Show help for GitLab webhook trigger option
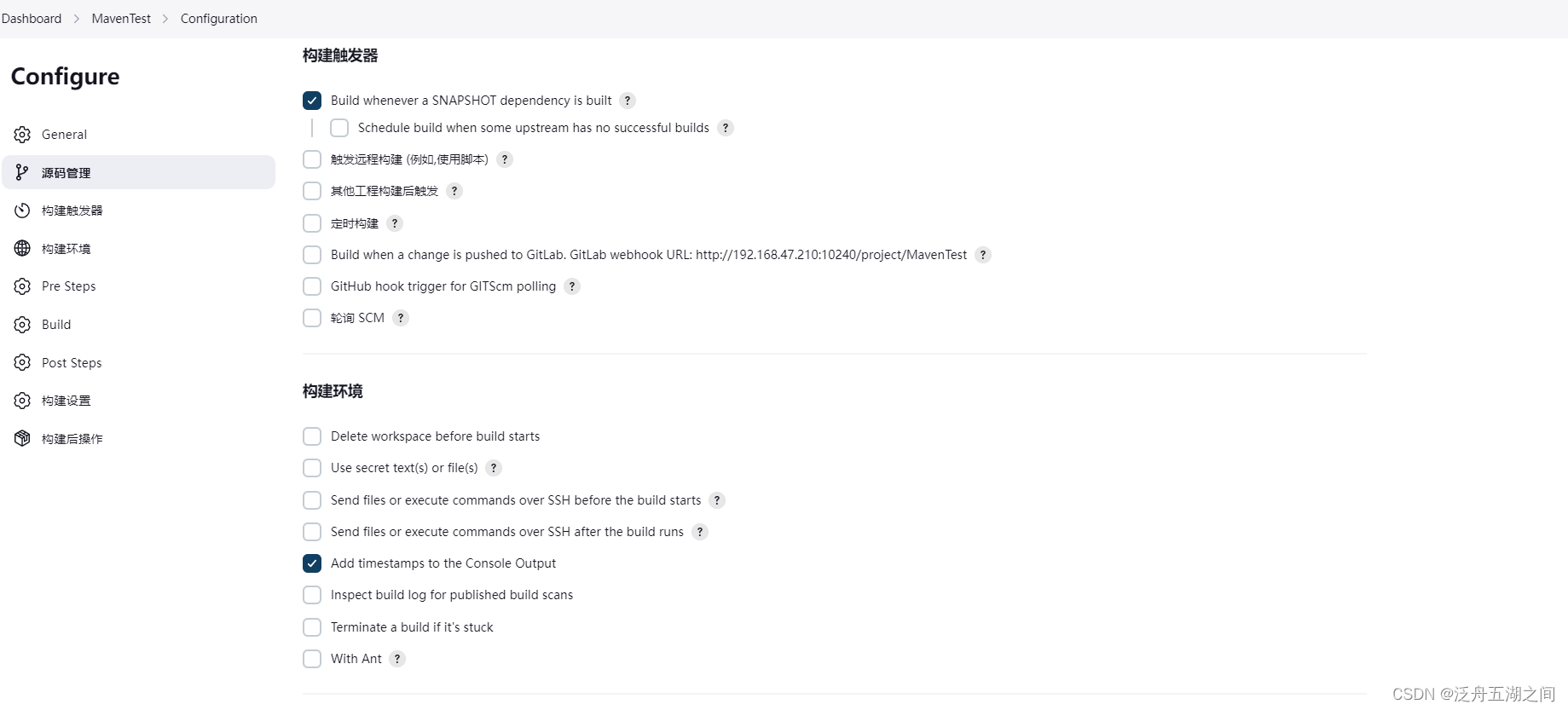This screenshot has width=1568, height=710. tap(983, 255)
